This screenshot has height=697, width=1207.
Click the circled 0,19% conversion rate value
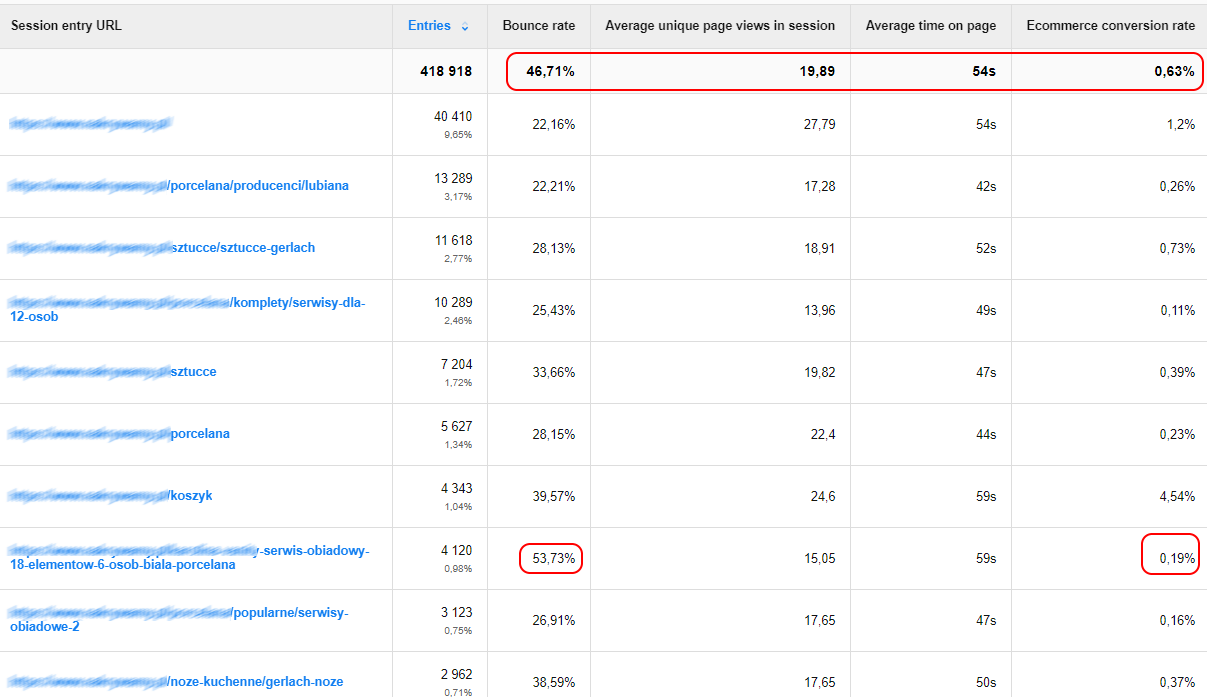(x=1176, y=559)
